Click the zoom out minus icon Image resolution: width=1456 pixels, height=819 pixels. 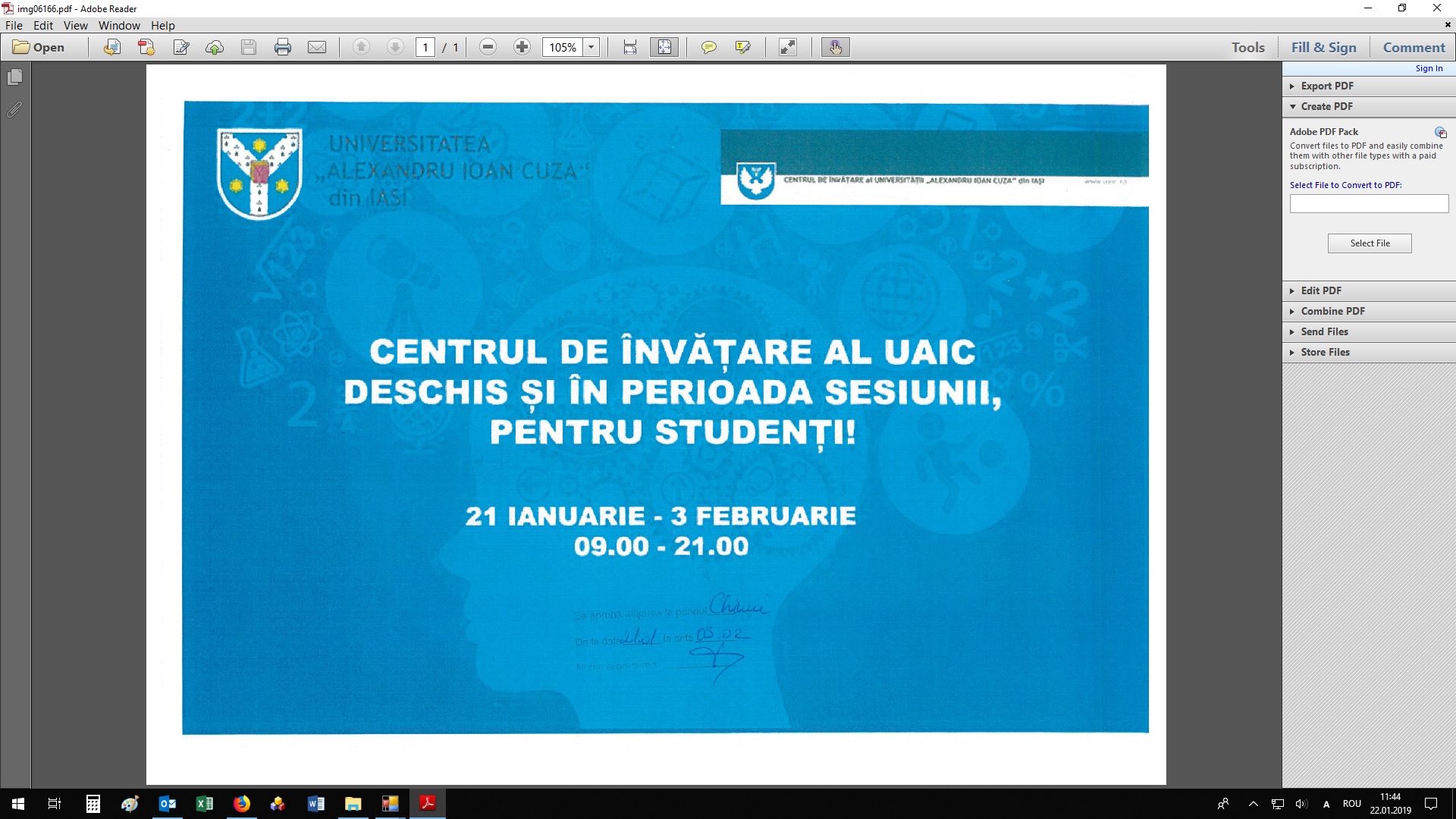coord(488,47)
